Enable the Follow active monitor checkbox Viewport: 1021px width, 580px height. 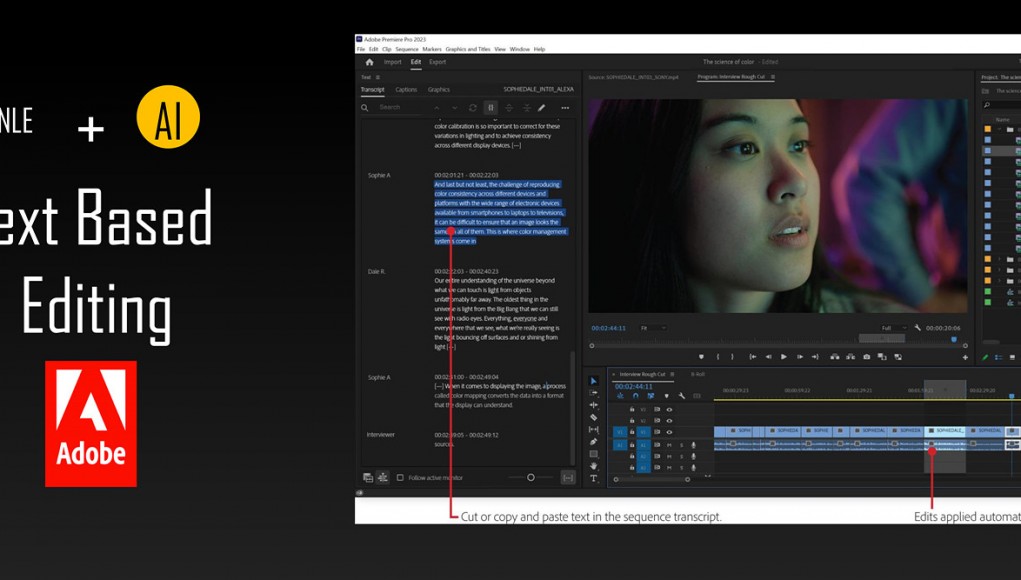click(400, 478)
